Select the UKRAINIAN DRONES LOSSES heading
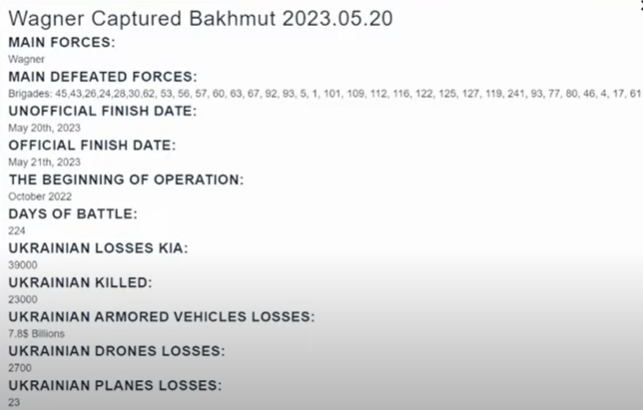Screen dimensions: 643x410 pyautogui.click(x=116, y=351)
